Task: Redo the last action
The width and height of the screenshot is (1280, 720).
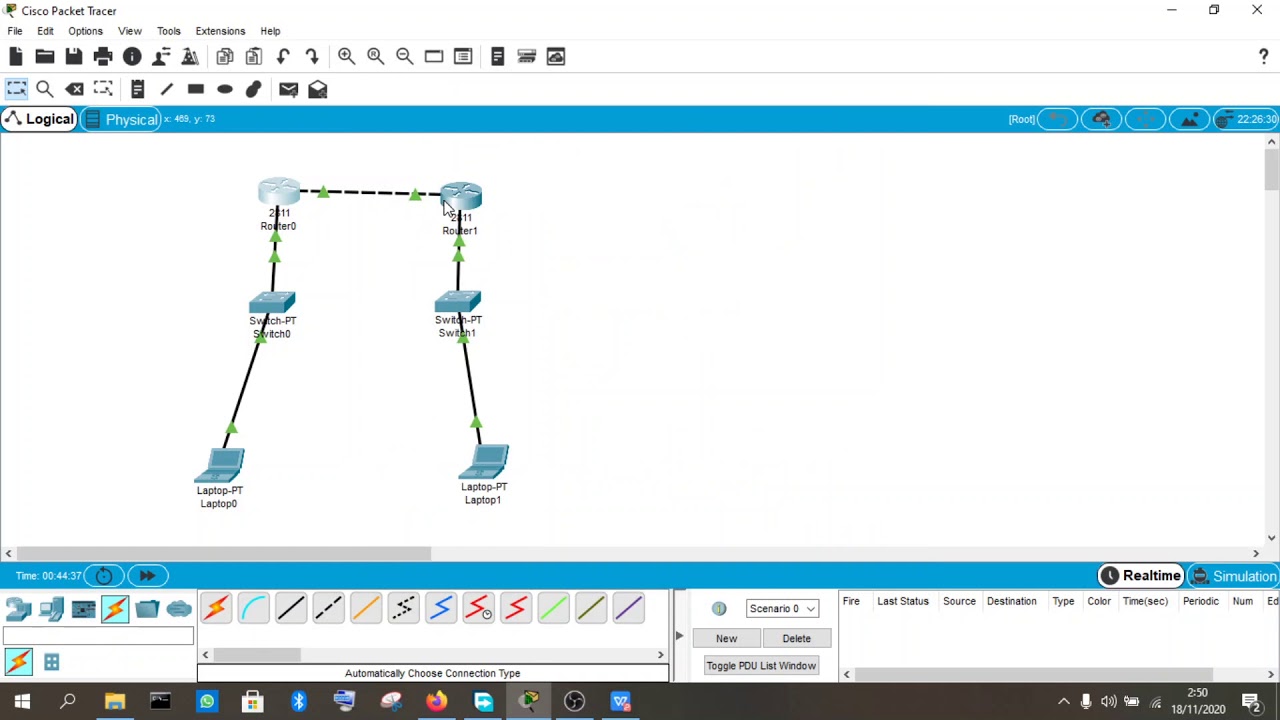Action: coord(312,57)
